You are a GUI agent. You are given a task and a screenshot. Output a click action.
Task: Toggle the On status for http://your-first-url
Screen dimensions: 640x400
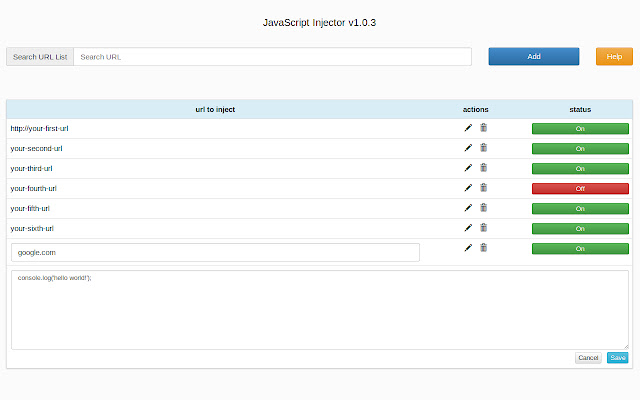[580, 129]
